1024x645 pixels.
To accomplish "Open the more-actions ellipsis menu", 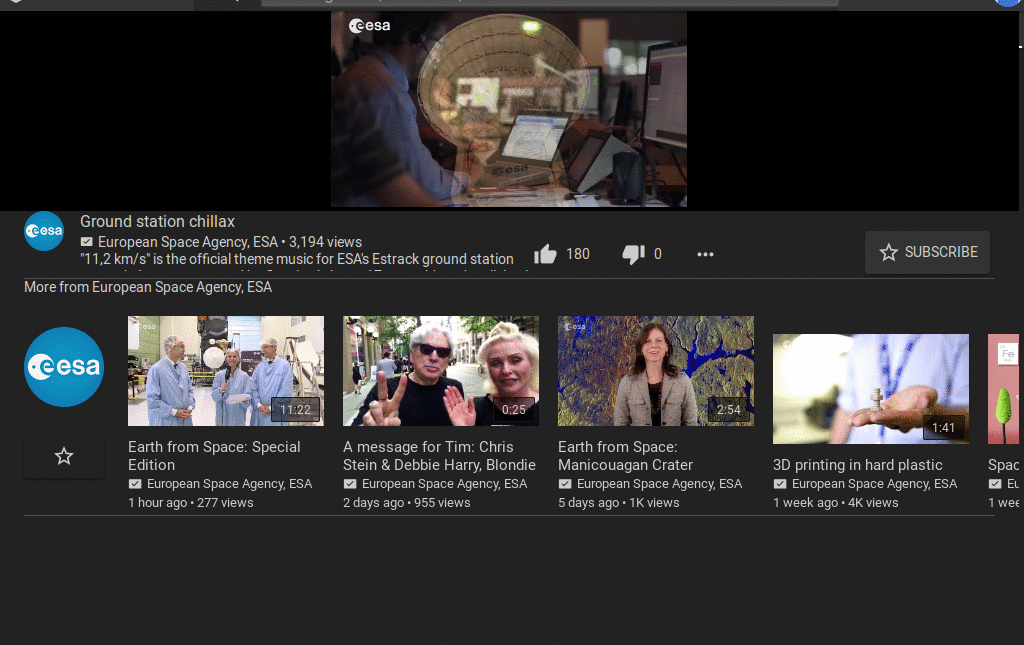I will pos(705,255).
